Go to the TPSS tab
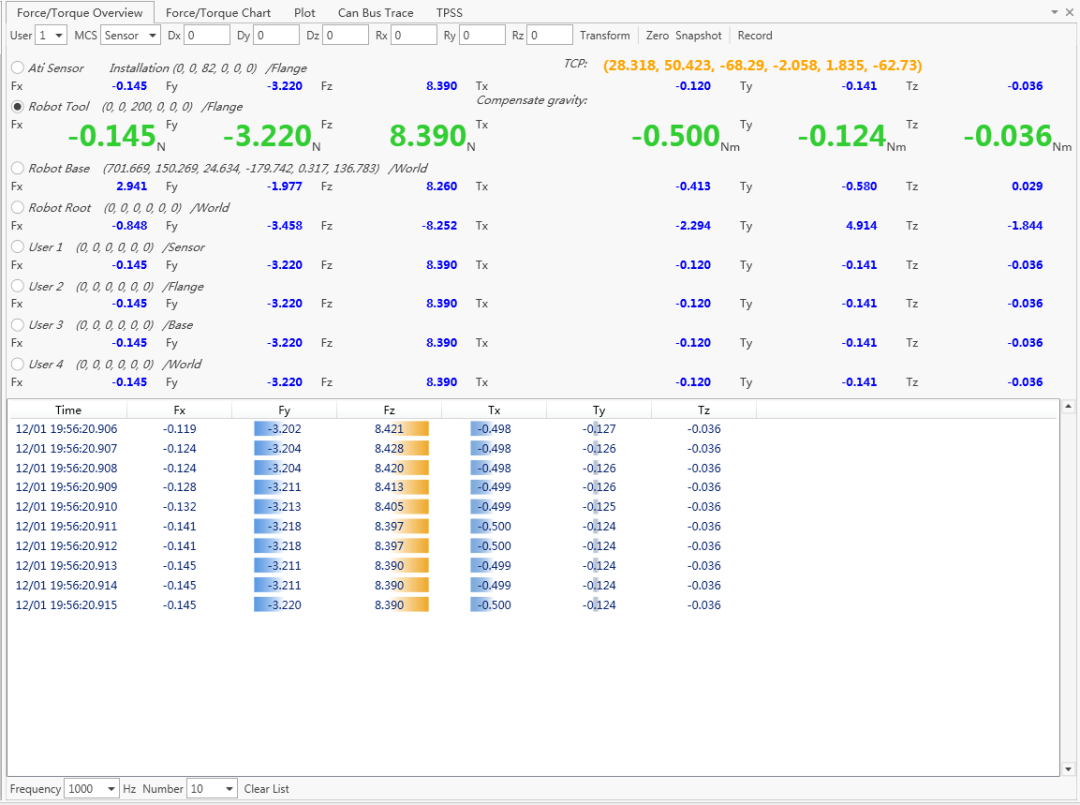 449,13
